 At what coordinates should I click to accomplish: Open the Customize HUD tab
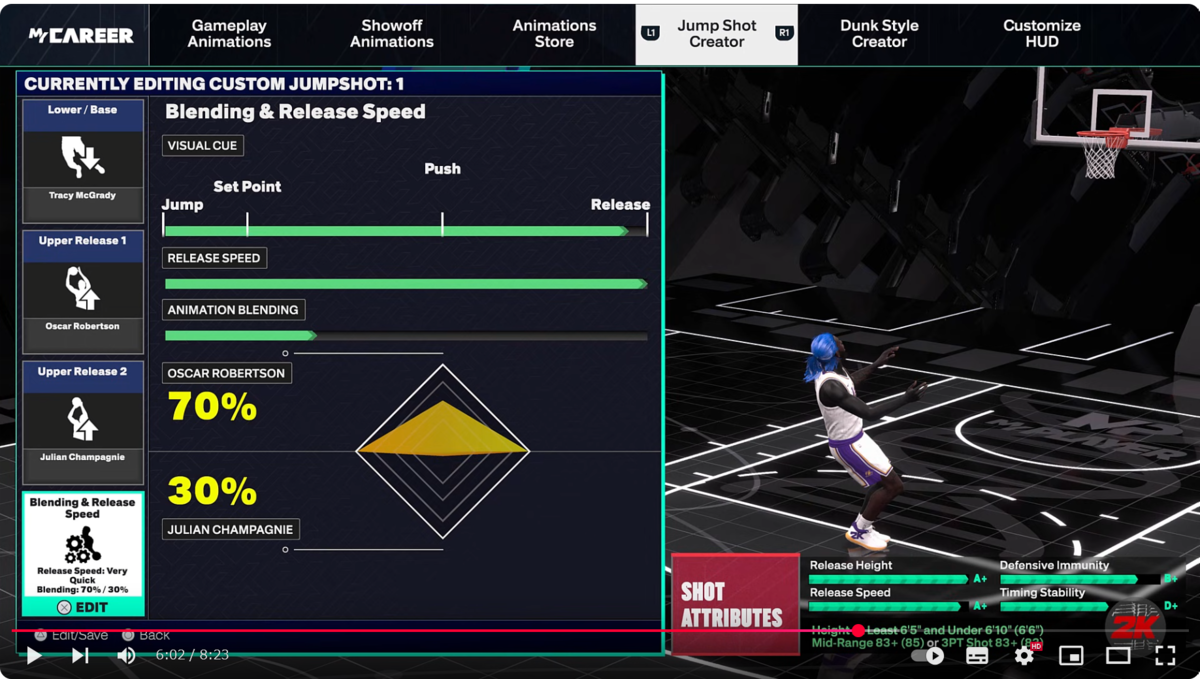tap(1042, 34)
